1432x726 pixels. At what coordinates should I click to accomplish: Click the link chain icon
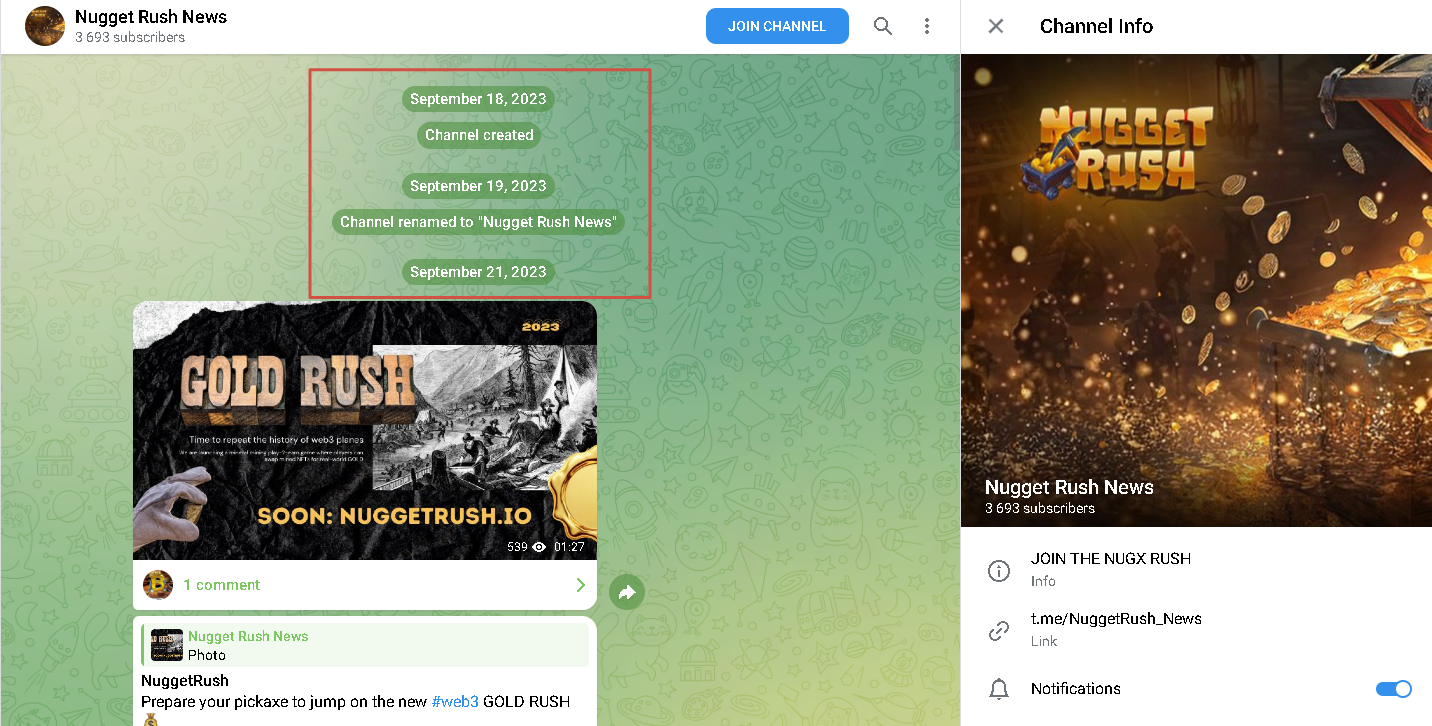pos(998,631)
